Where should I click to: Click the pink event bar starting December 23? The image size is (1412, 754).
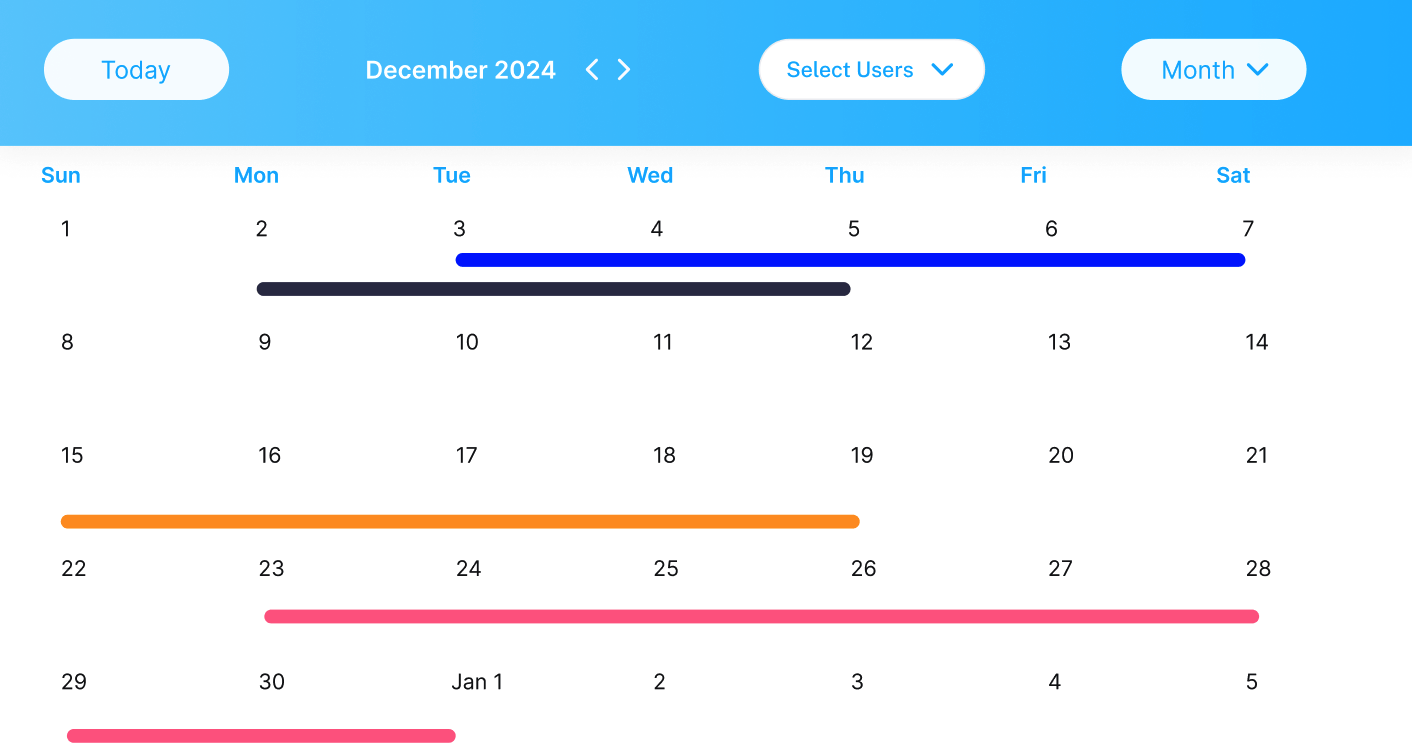pyautogui.click(x=761, y=616)
